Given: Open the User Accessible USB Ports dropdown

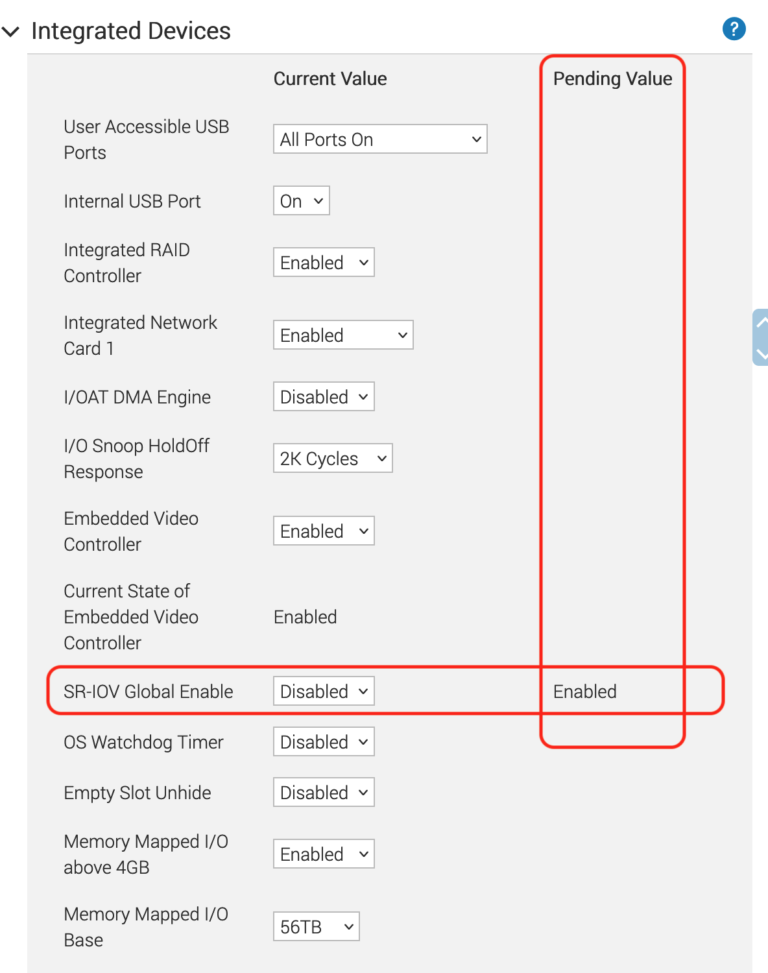Looking at the screenshot, I should click(x=380, y=138).
